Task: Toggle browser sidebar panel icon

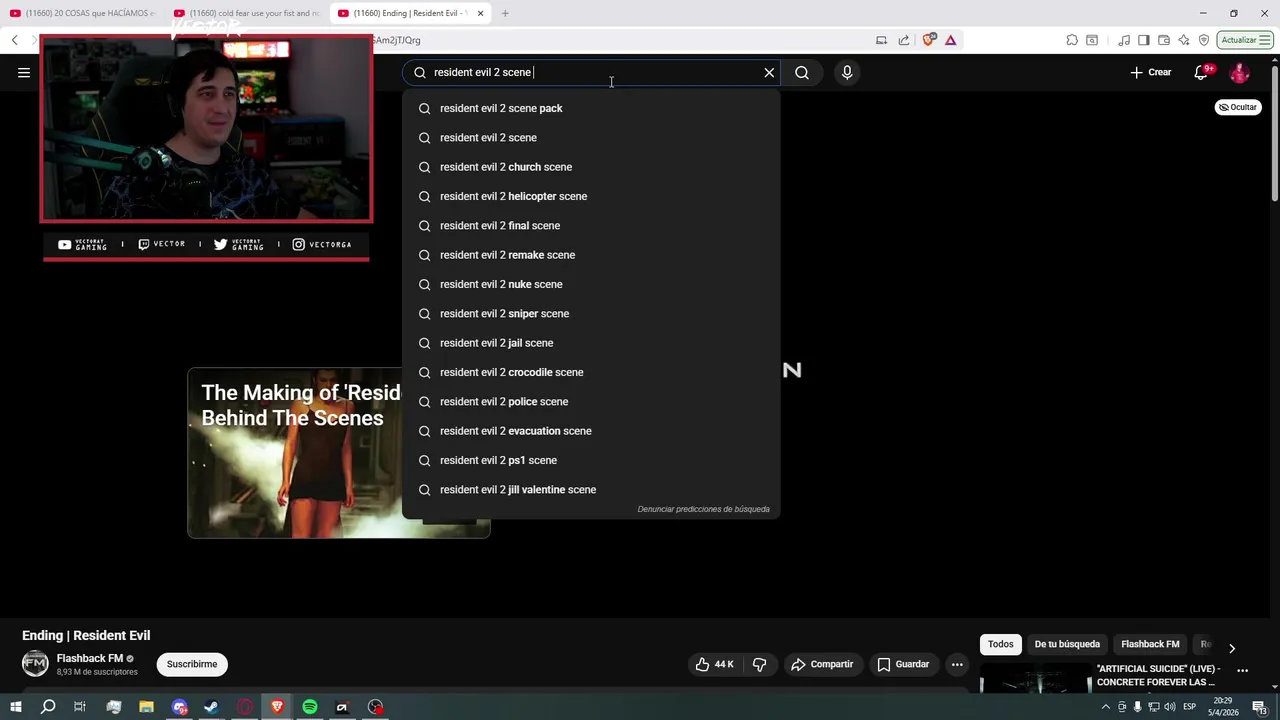Action: click(1144, 40)
